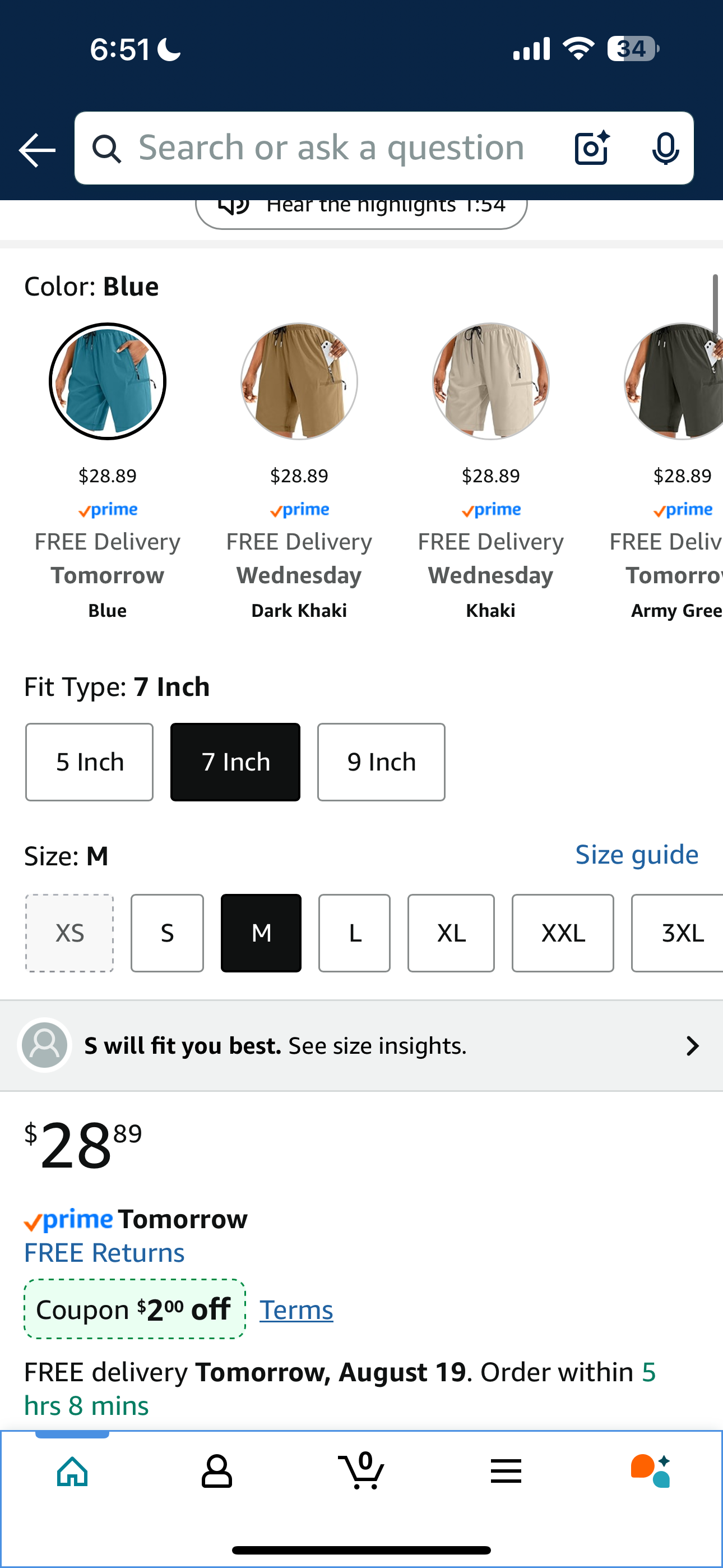Go to Home tab icon

(x=72, y=1472)
